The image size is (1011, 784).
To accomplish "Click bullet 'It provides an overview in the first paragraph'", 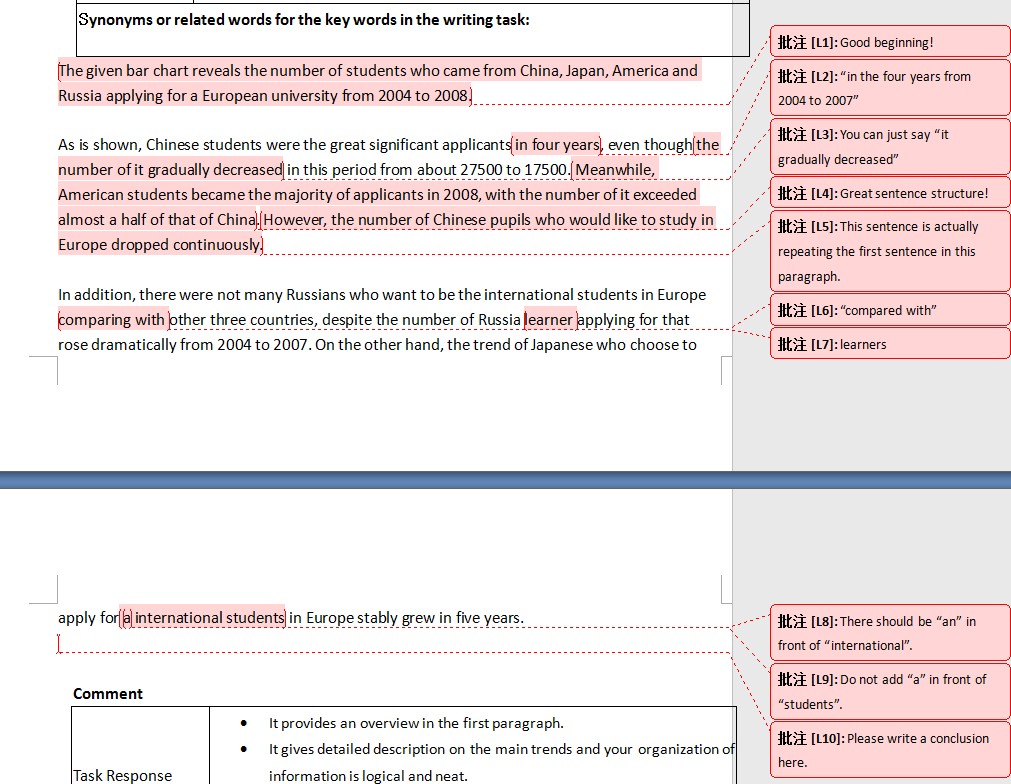I will tap(416, 723).
